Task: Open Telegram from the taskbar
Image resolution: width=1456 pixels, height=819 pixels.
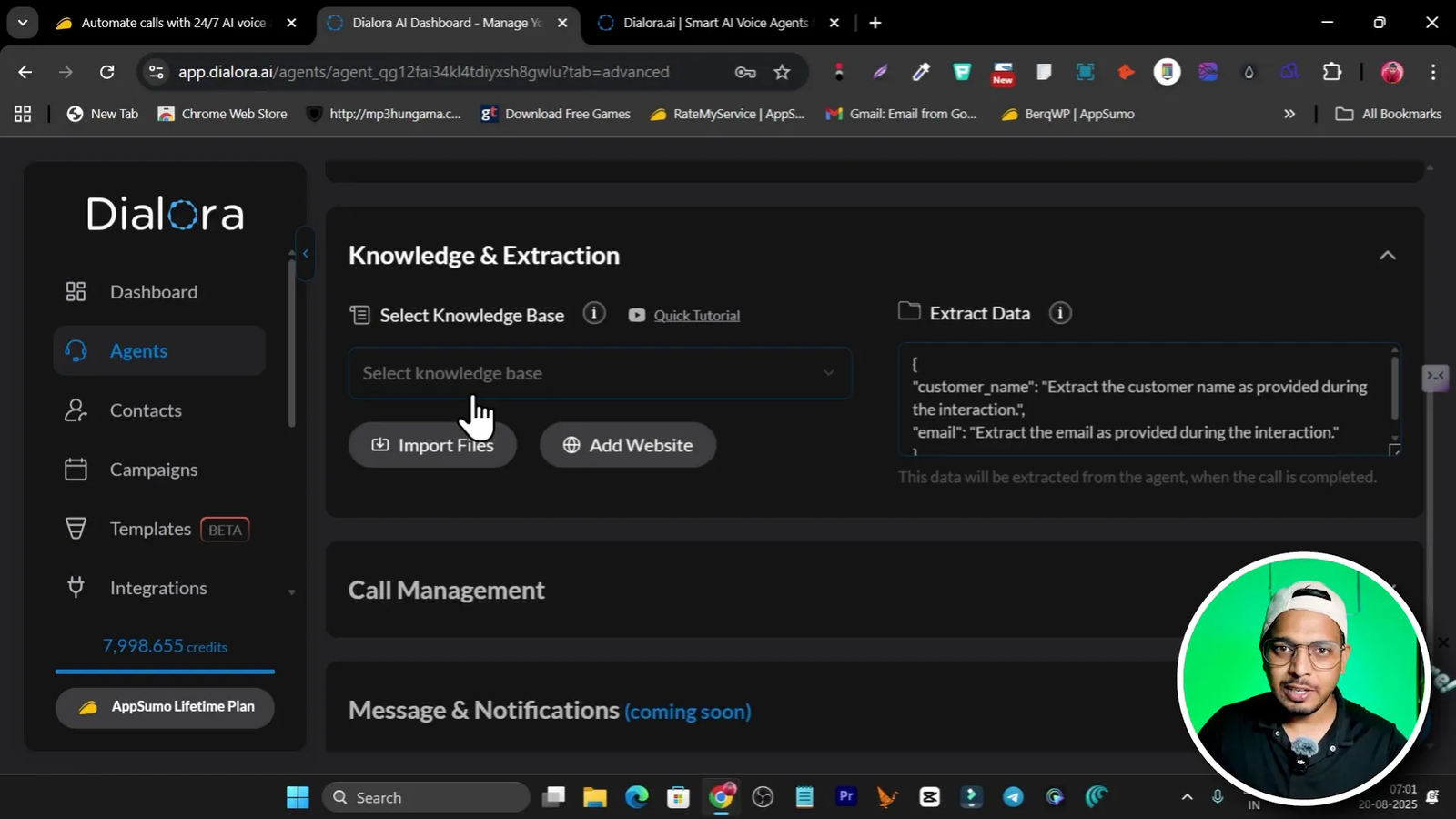Action: click(1013, 797)
